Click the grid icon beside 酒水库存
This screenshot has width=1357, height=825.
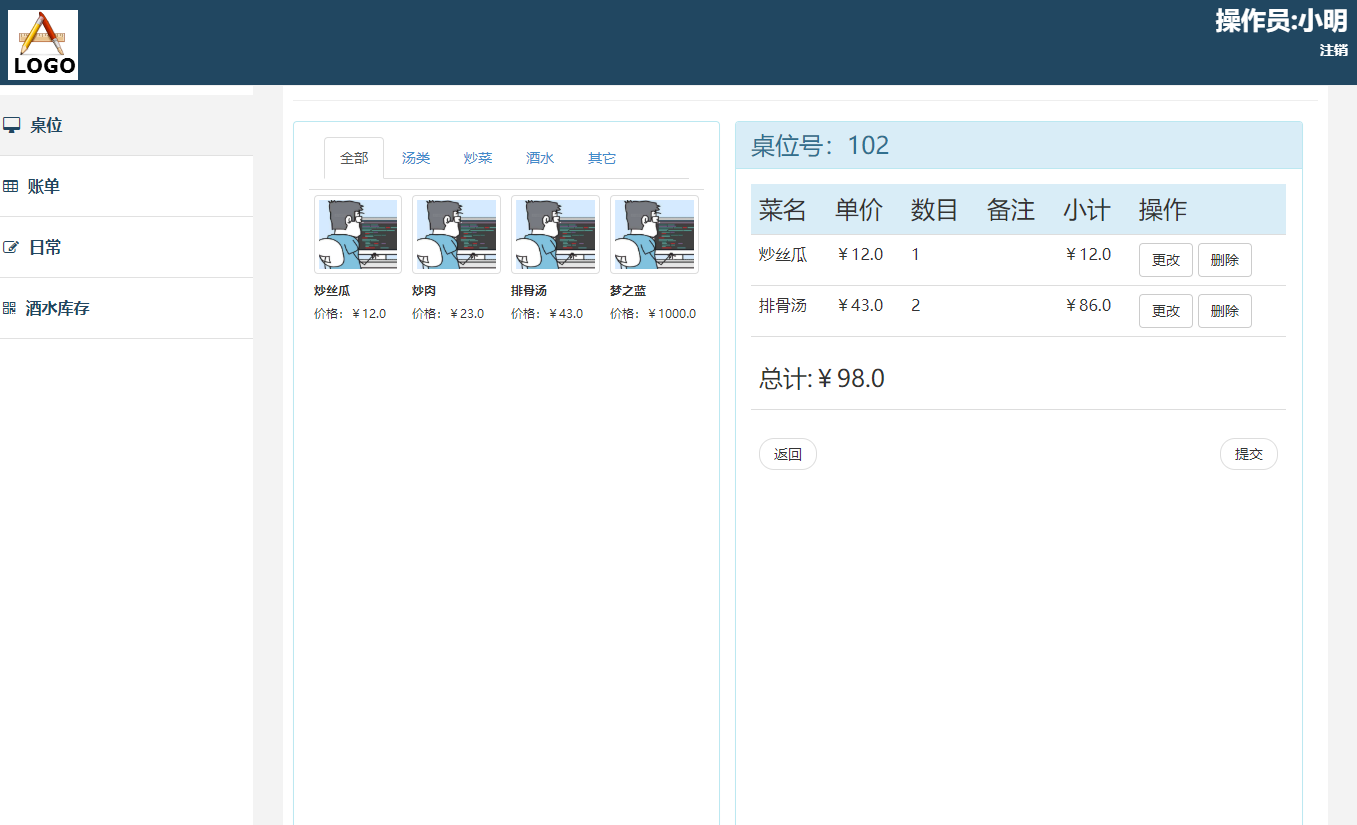pos(10,308)
